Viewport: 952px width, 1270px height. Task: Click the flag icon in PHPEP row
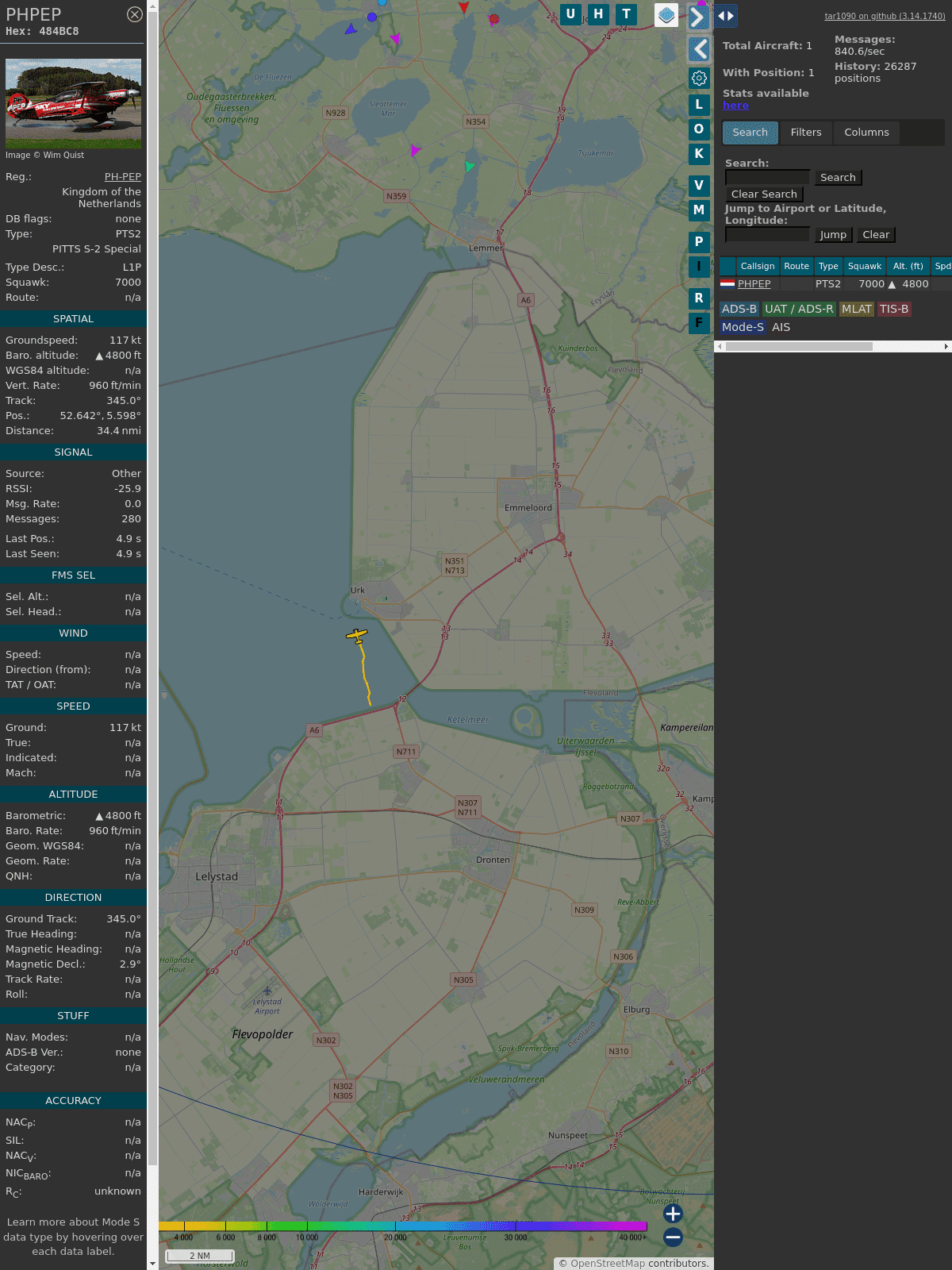[727, 283]
